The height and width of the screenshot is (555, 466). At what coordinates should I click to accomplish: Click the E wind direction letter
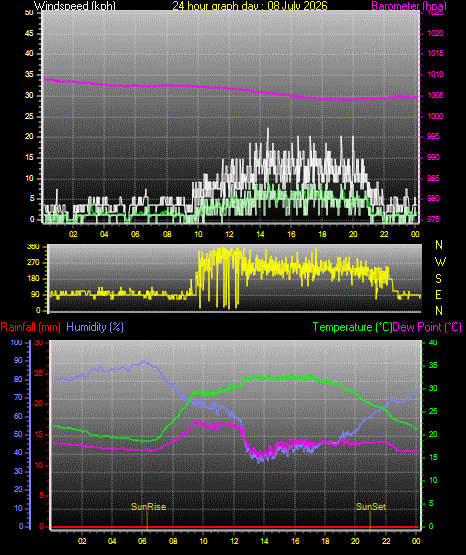(x=438, y=294)
